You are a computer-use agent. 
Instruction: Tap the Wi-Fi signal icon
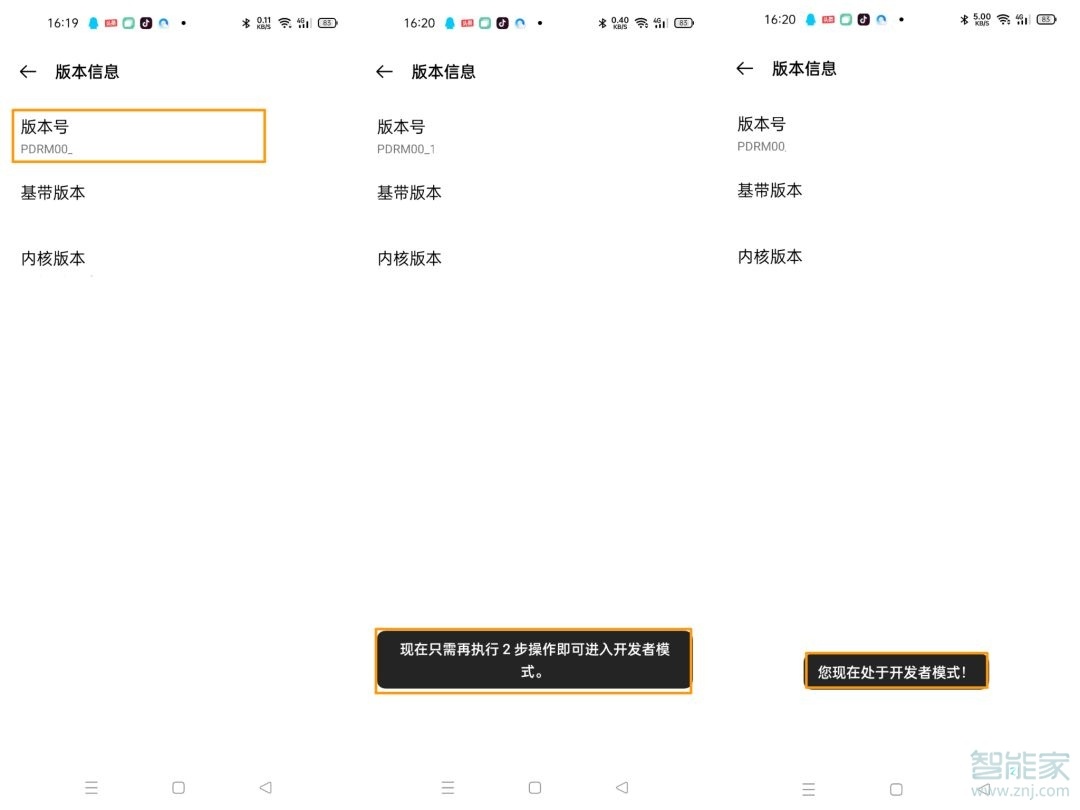(x=283, y=22)
